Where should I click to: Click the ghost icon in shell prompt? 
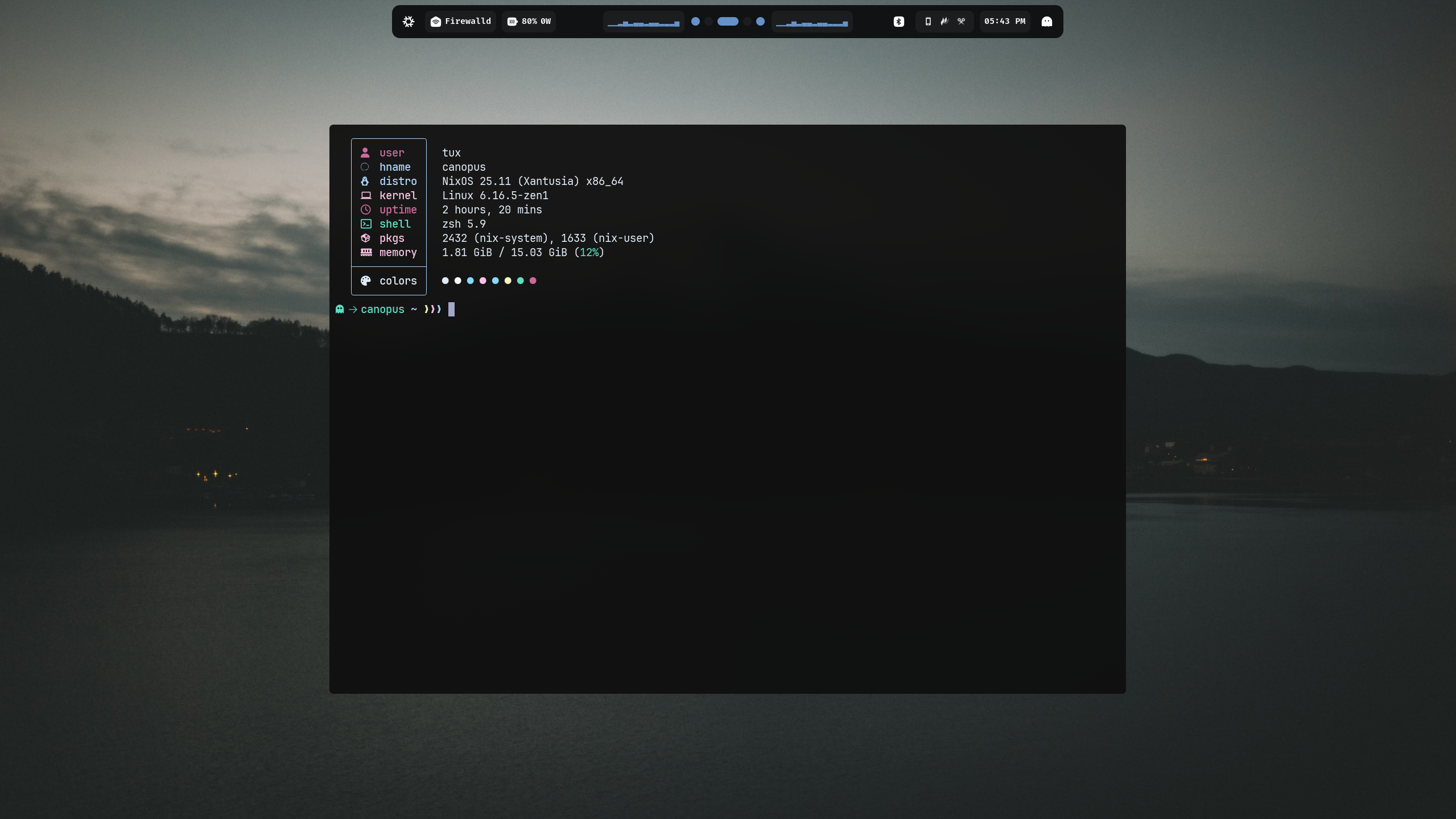(340, 309)
